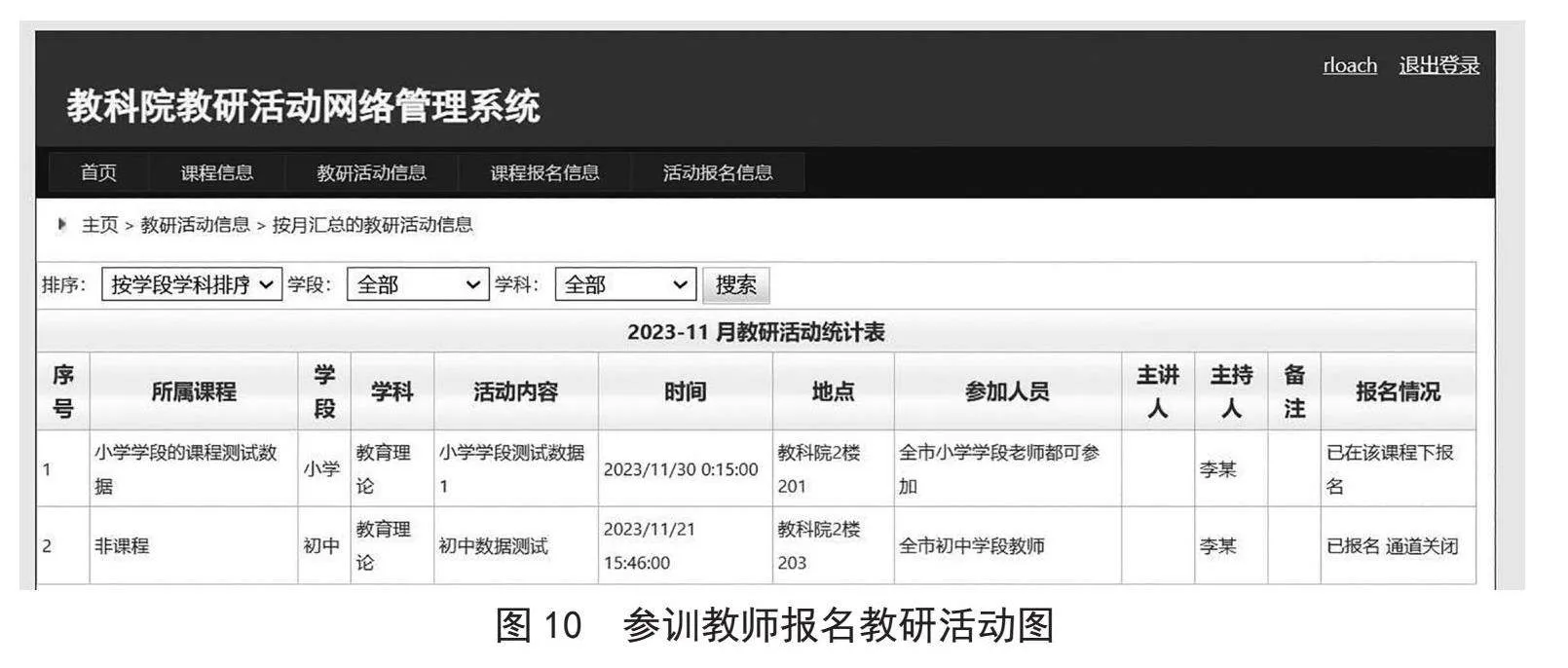Go to 活动报名信息 tab
The height and width of the screenshot is (668, 1568).
(718, 172)
